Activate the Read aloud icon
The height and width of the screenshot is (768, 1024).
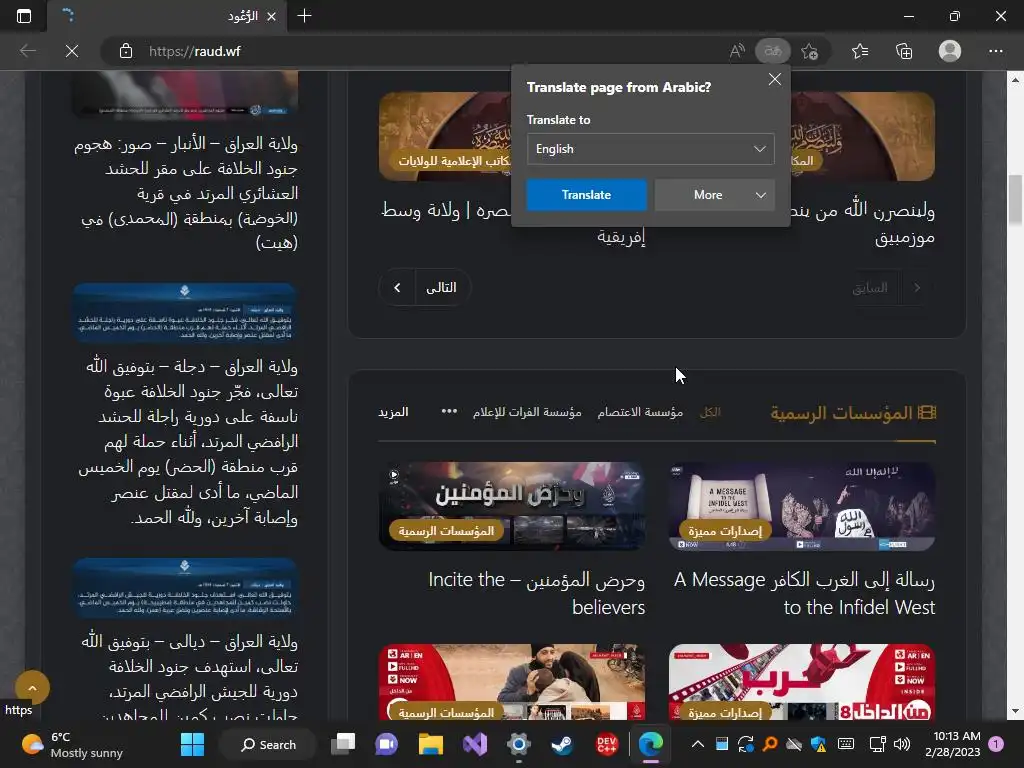(737, 51)
